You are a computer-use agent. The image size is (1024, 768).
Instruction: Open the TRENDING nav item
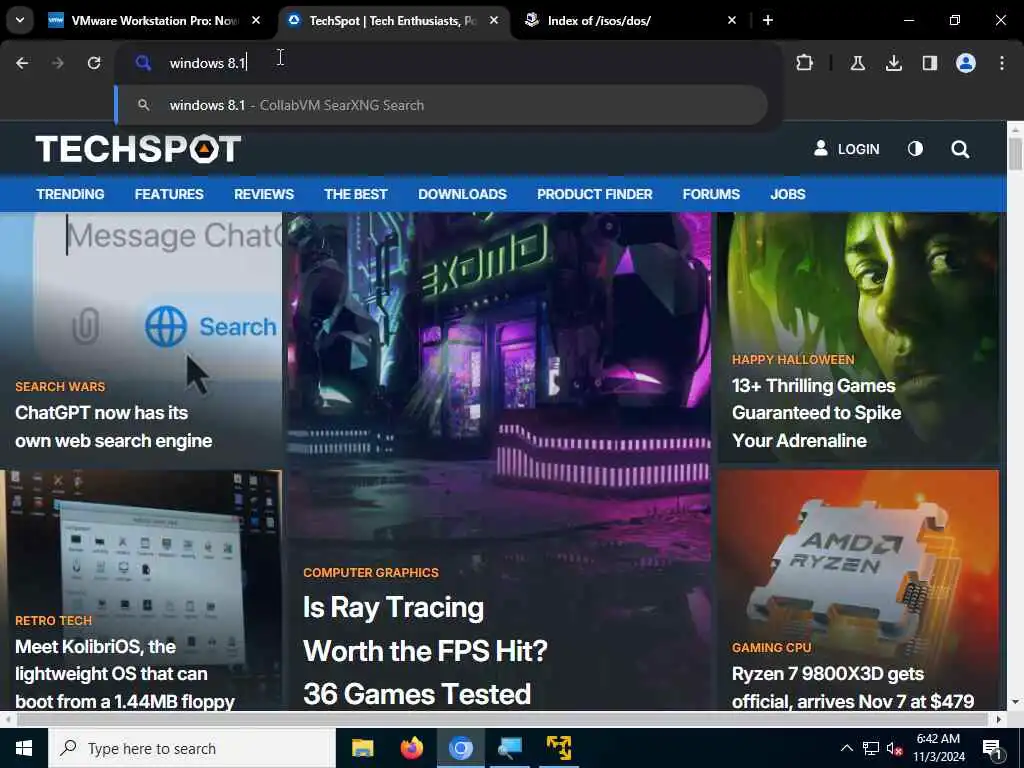pyautogui.click(x=71, y=194)
